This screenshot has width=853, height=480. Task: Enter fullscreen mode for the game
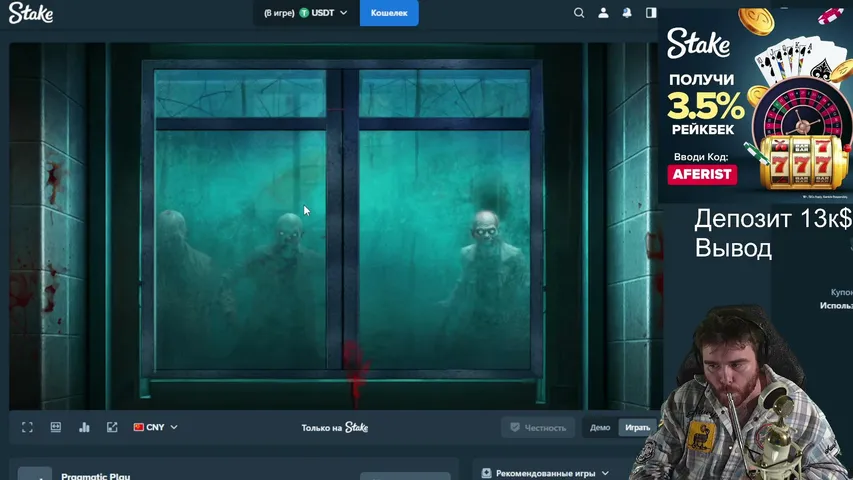pyautogui.click(x=27, y=427)
